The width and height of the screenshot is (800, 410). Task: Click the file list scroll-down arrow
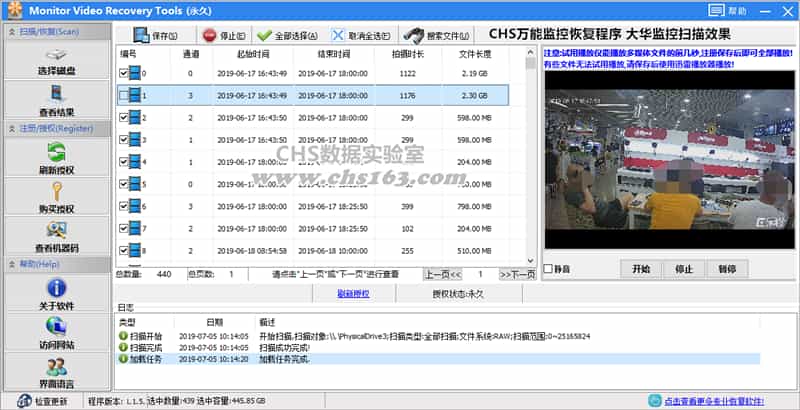coord(531,261)
